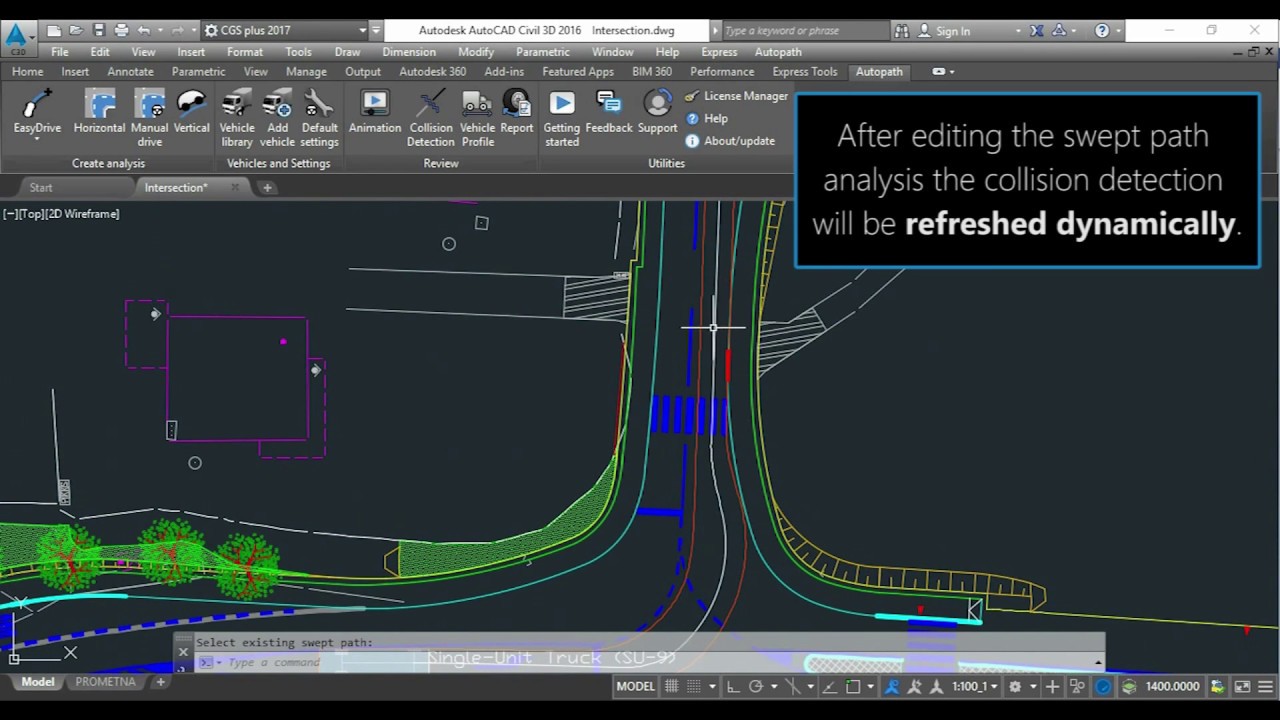Switch to the PROMETNA layout tab
1280x720 pixels.
pos(105,682)
